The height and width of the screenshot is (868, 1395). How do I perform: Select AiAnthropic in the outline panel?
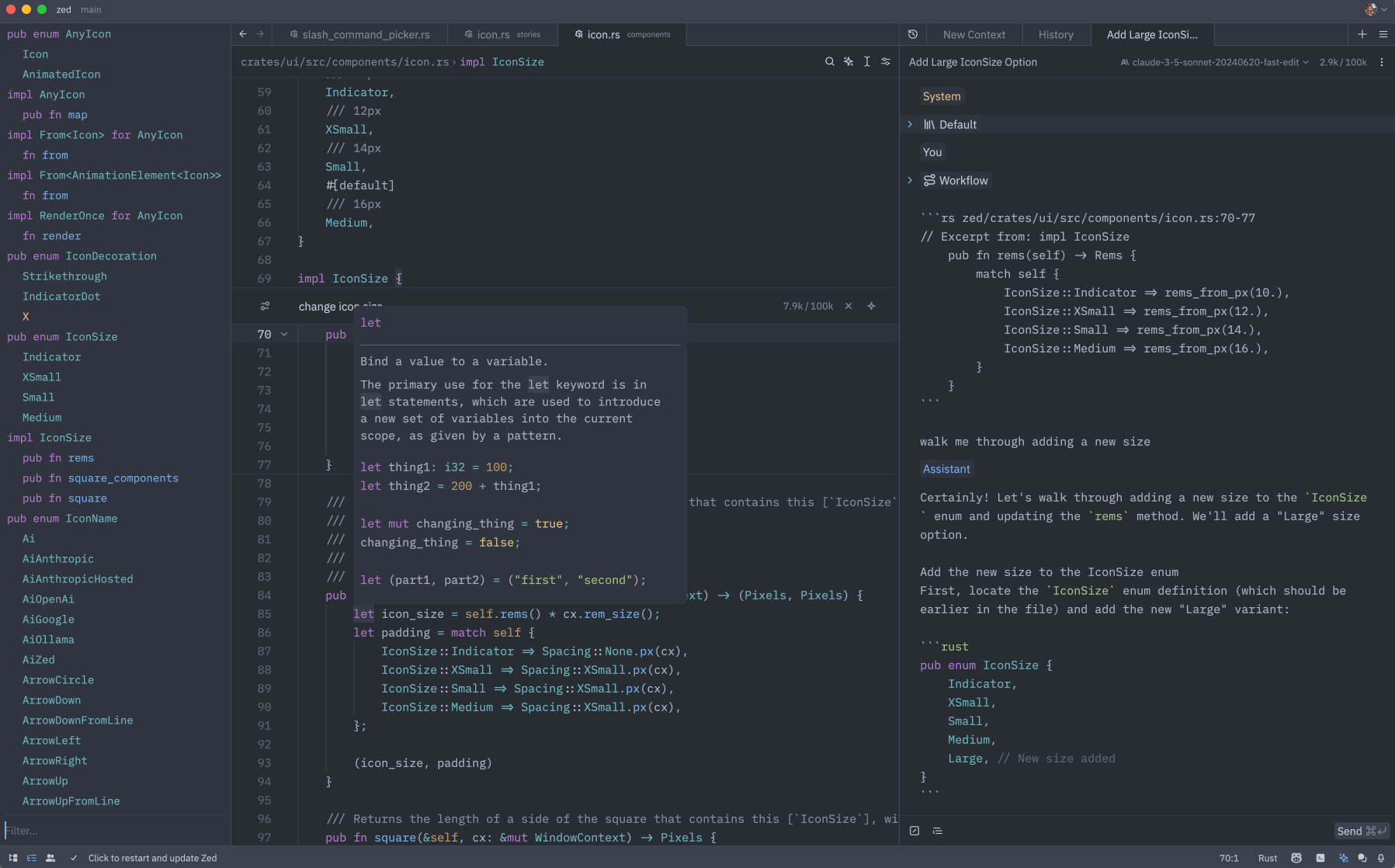click(x=58, y=559)
